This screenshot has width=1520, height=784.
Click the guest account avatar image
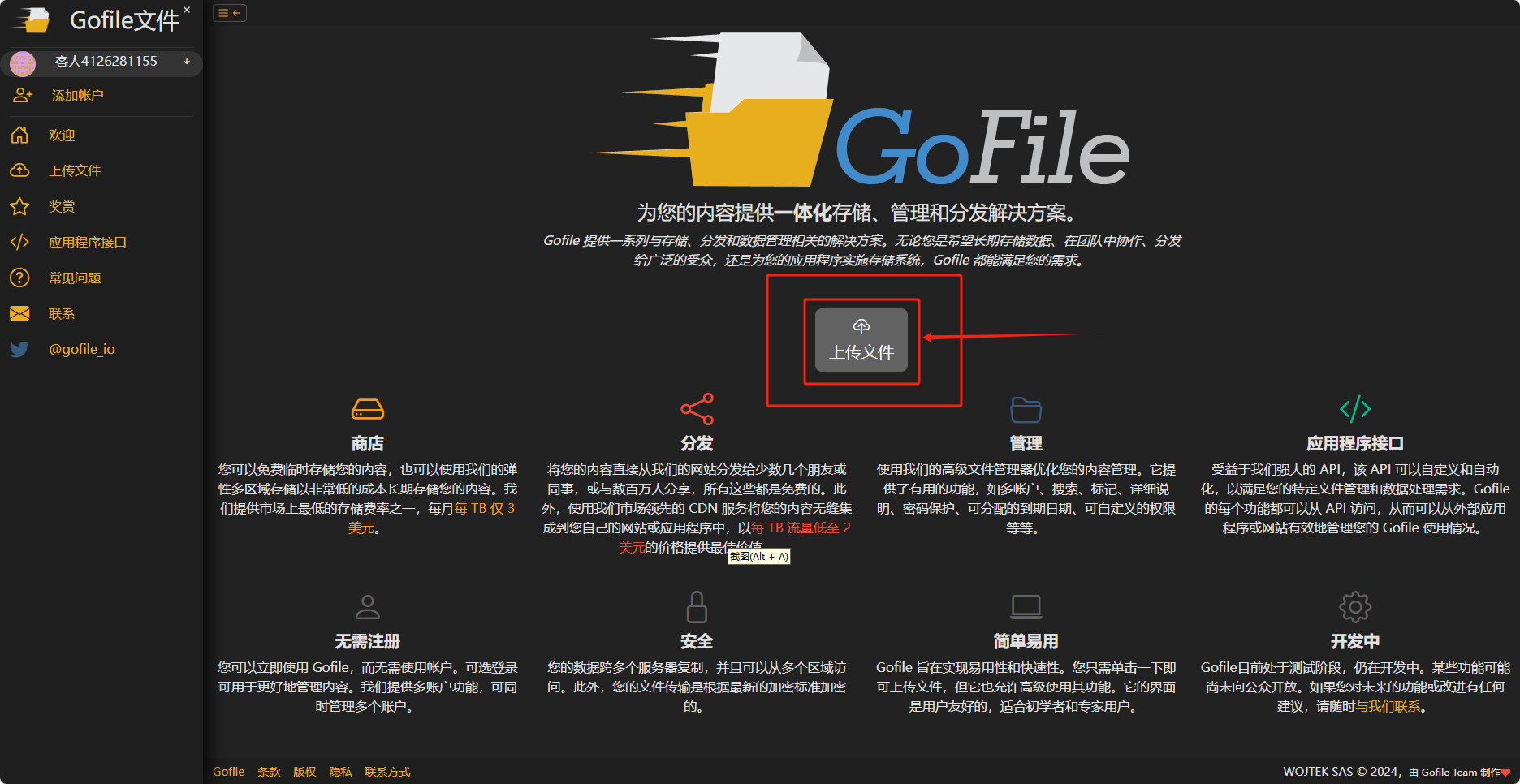23,62
